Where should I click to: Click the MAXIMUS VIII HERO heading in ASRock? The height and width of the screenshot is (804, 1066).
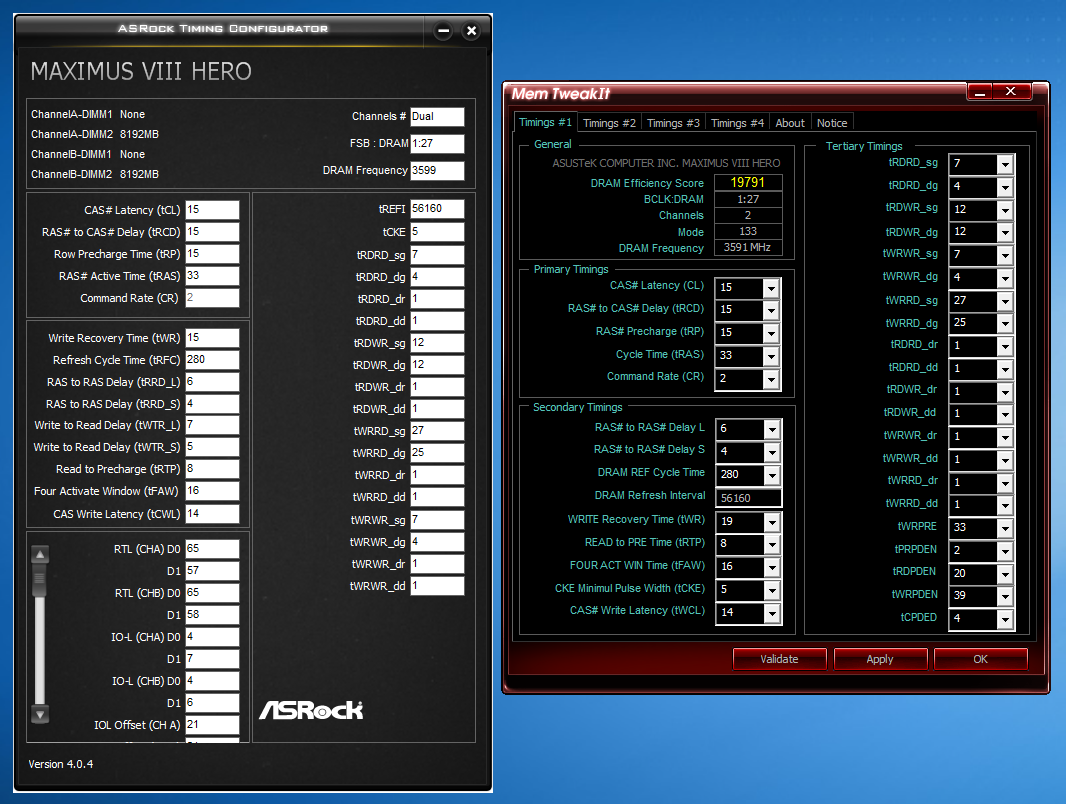141,71
